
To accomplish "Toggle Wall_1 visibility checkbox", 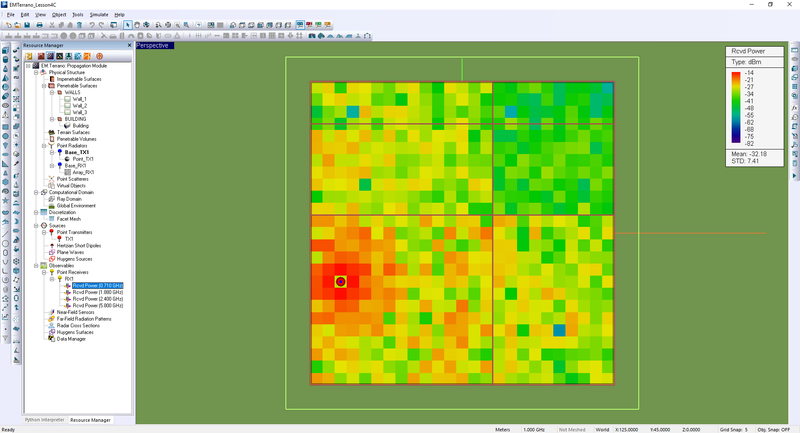I will tap(66, 99).
